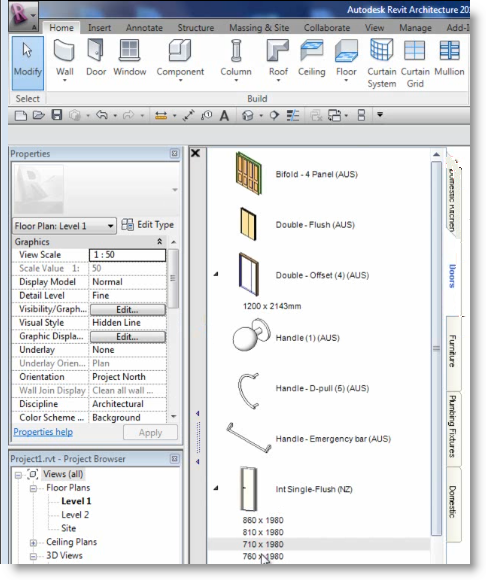Collapse the Int Single-Flush (NZ) family types
Screen dimensions: 486x580
[x=216, y=488]
